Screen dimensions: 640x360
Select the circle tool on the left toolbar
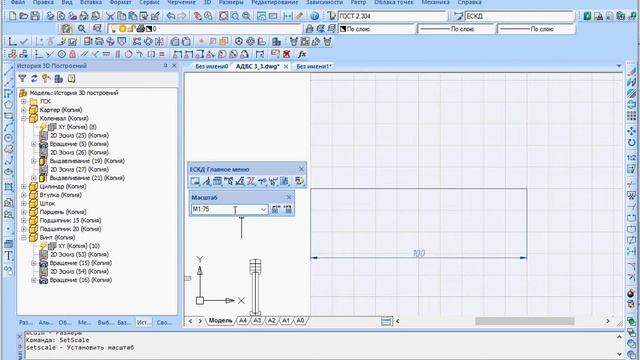click(x=8, y=138)
